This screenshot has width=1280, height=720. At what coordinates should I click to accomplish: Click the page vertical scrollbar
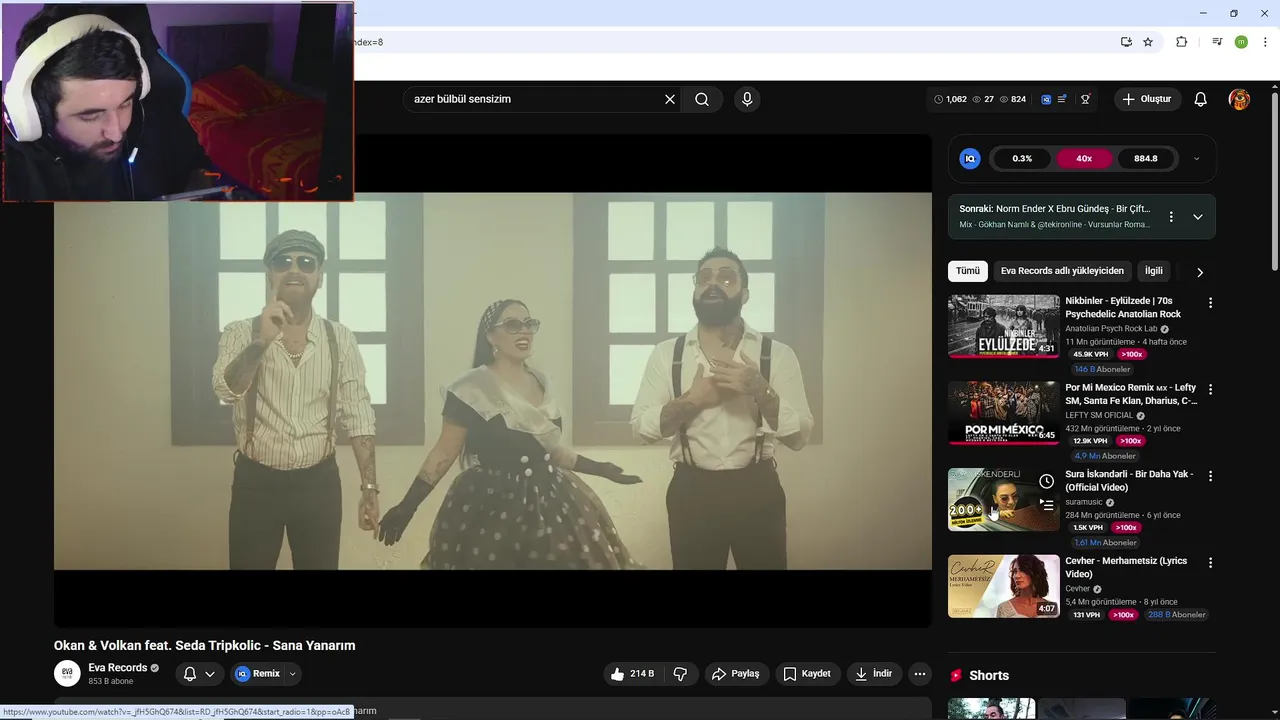(x=1274, y=180)
